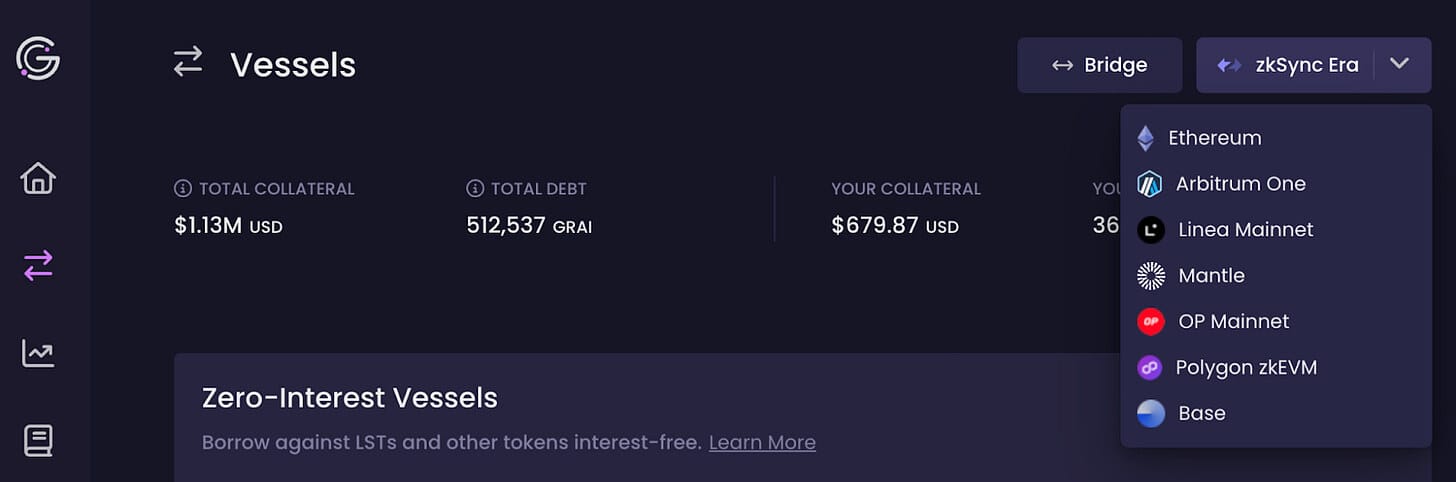Collapse the network dropdown chevron
Viewport: 1456px width, 482px height.
[x=1400, y=65]
